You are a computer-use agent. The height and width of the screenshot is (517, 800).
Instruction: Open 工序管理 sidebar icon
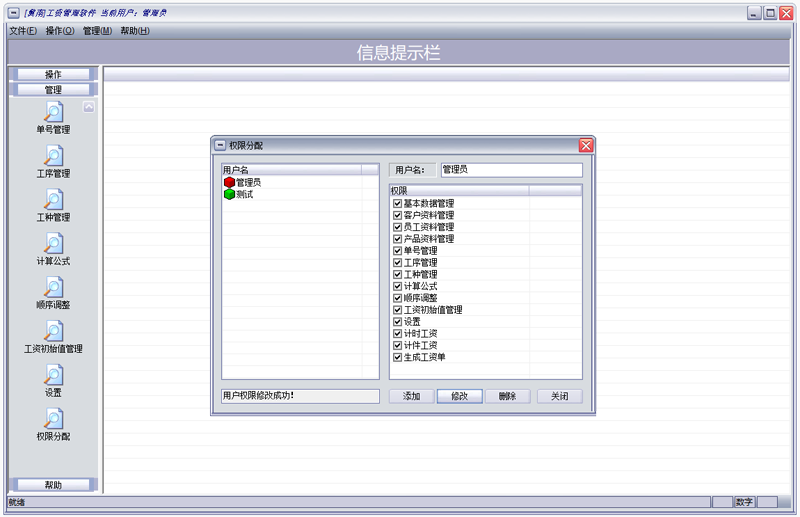[x=54, y=156]
